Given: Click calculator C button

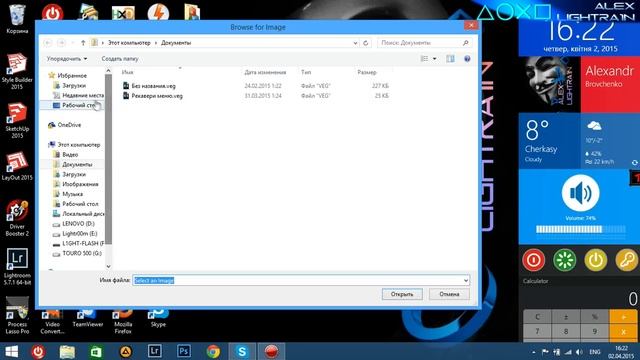Looking at the screenshot, I should pyautogui.click(x=537, y=316).
